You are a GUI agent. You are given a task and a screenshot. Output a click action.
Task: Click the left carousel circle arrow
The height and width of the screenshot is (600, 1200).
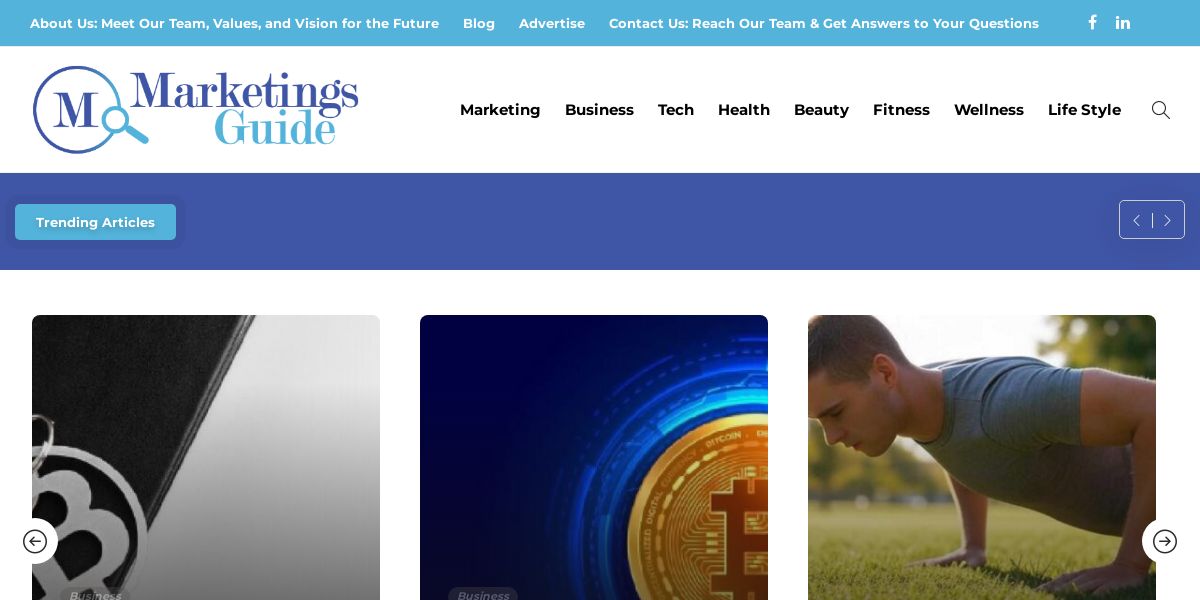[35, 541]
